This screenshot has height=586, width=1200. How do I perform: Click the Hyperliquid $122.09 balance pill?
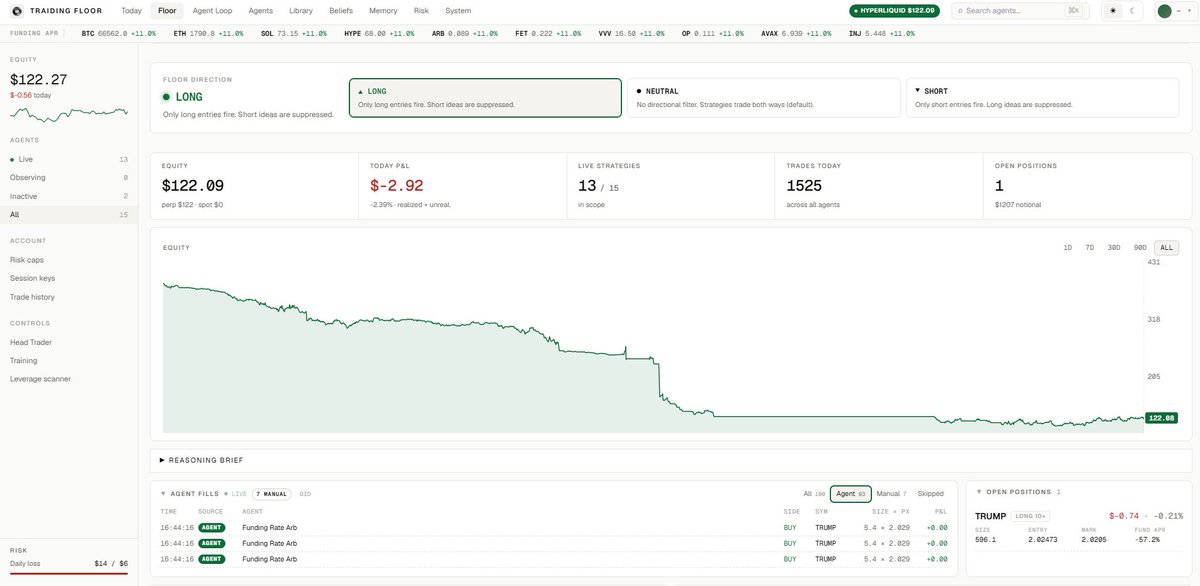(x=894, y=11)
